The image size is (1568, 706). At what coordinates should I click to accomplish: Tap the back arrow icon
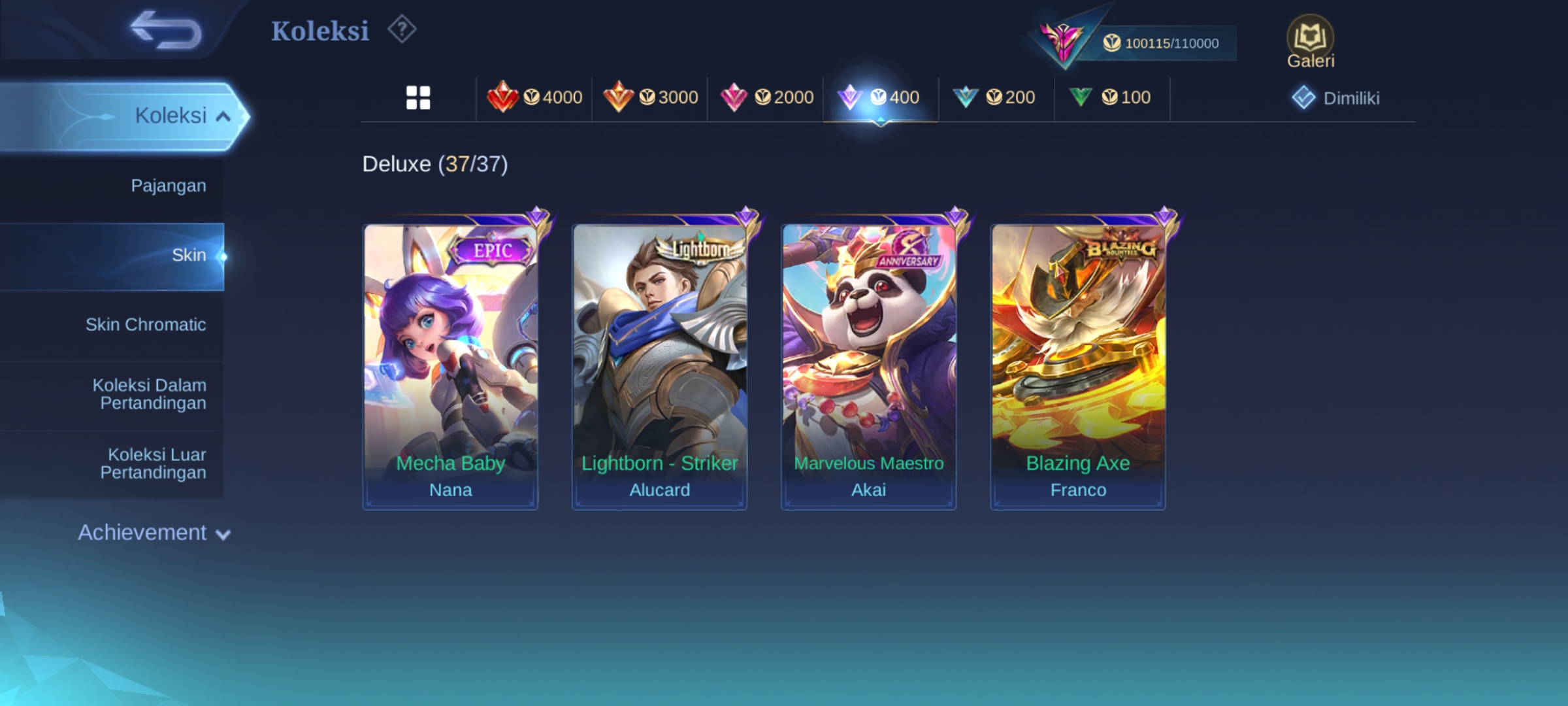coord(166,29)
